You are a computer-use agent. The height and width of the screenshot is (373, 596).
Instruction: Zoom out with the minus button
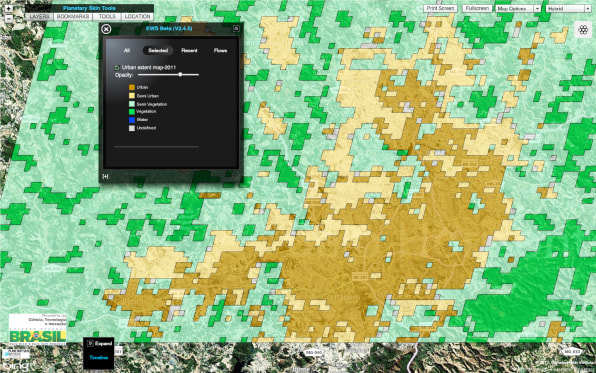pos(9,17)
